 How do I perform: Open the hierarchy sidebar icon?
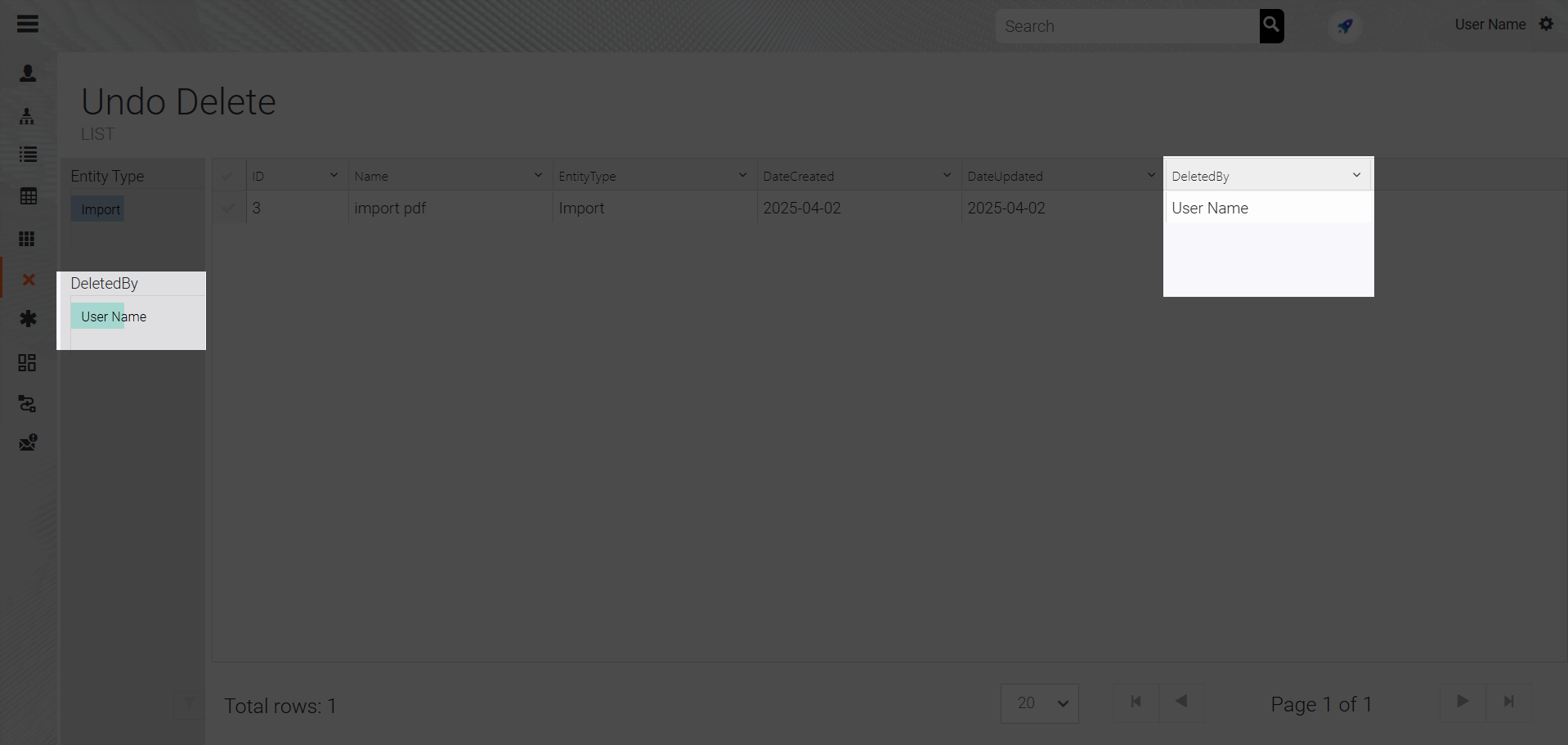click(27, 116)
